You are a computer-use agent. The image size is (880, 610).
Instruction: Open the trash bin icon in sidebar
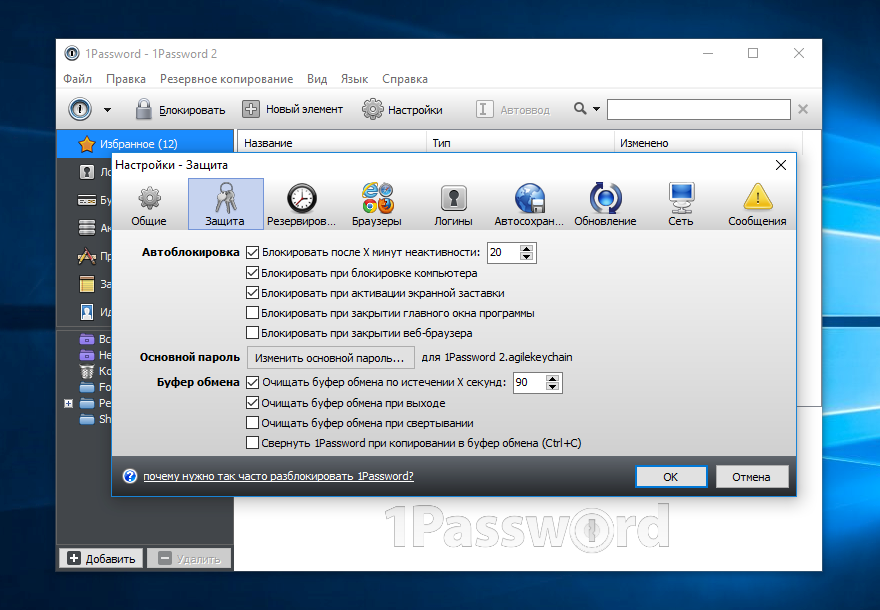[x=86, y=371]
